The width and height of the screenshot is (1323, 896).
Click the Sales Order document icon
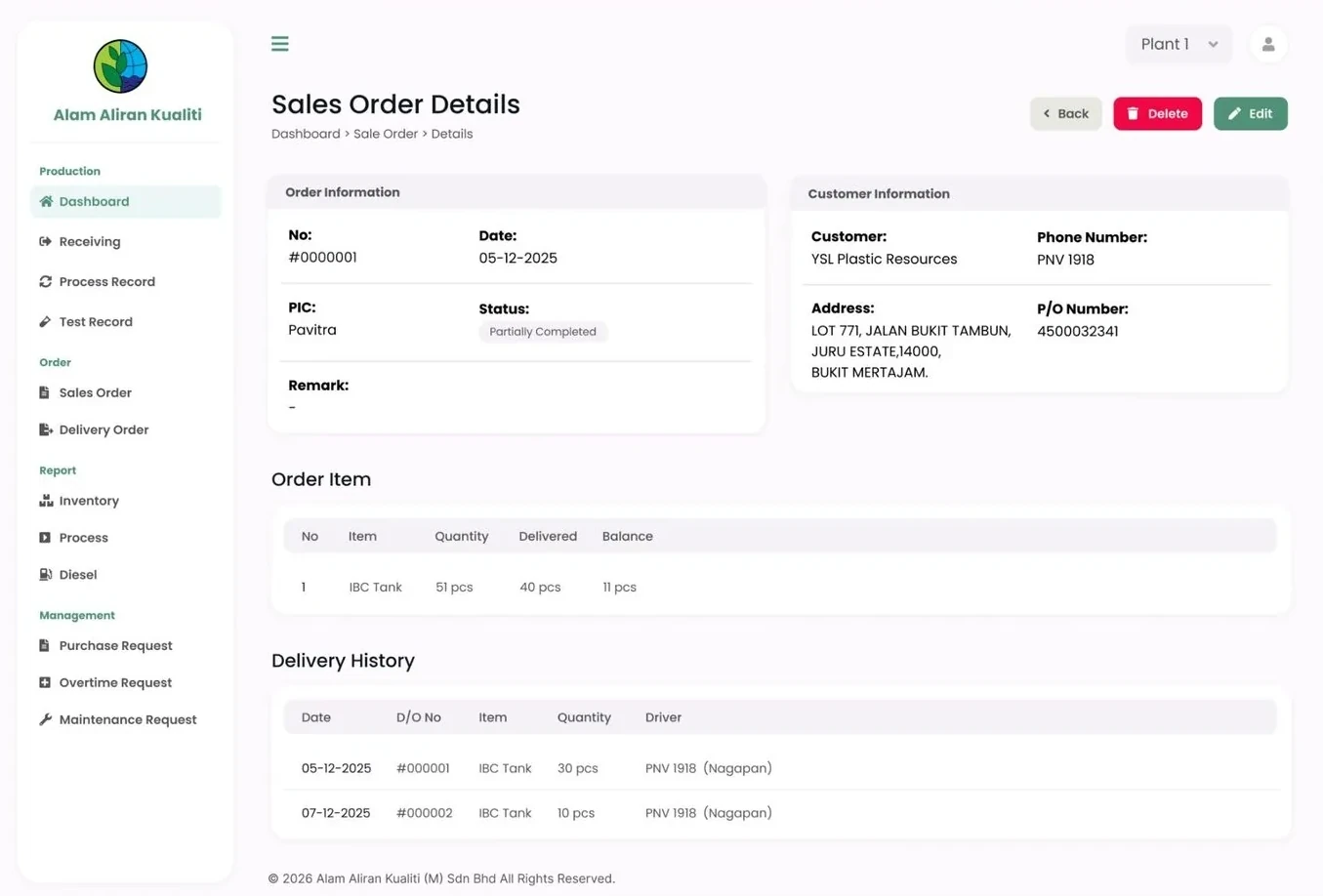(44, 392)
